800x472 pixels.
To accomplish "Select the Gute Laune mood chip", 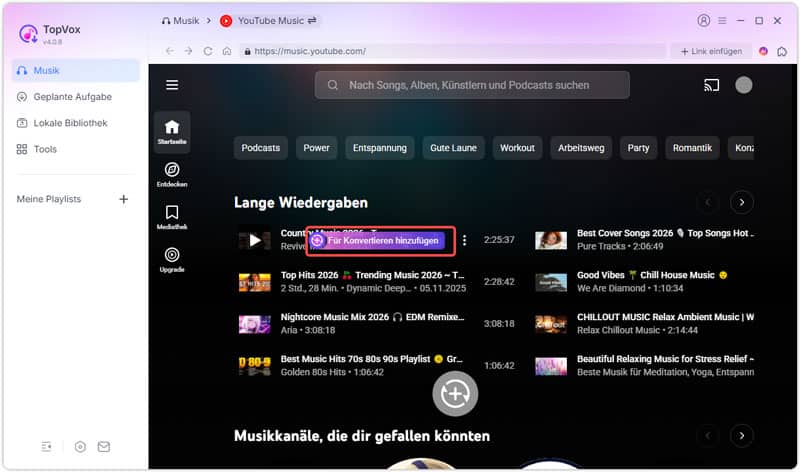I will pos(453,148).
